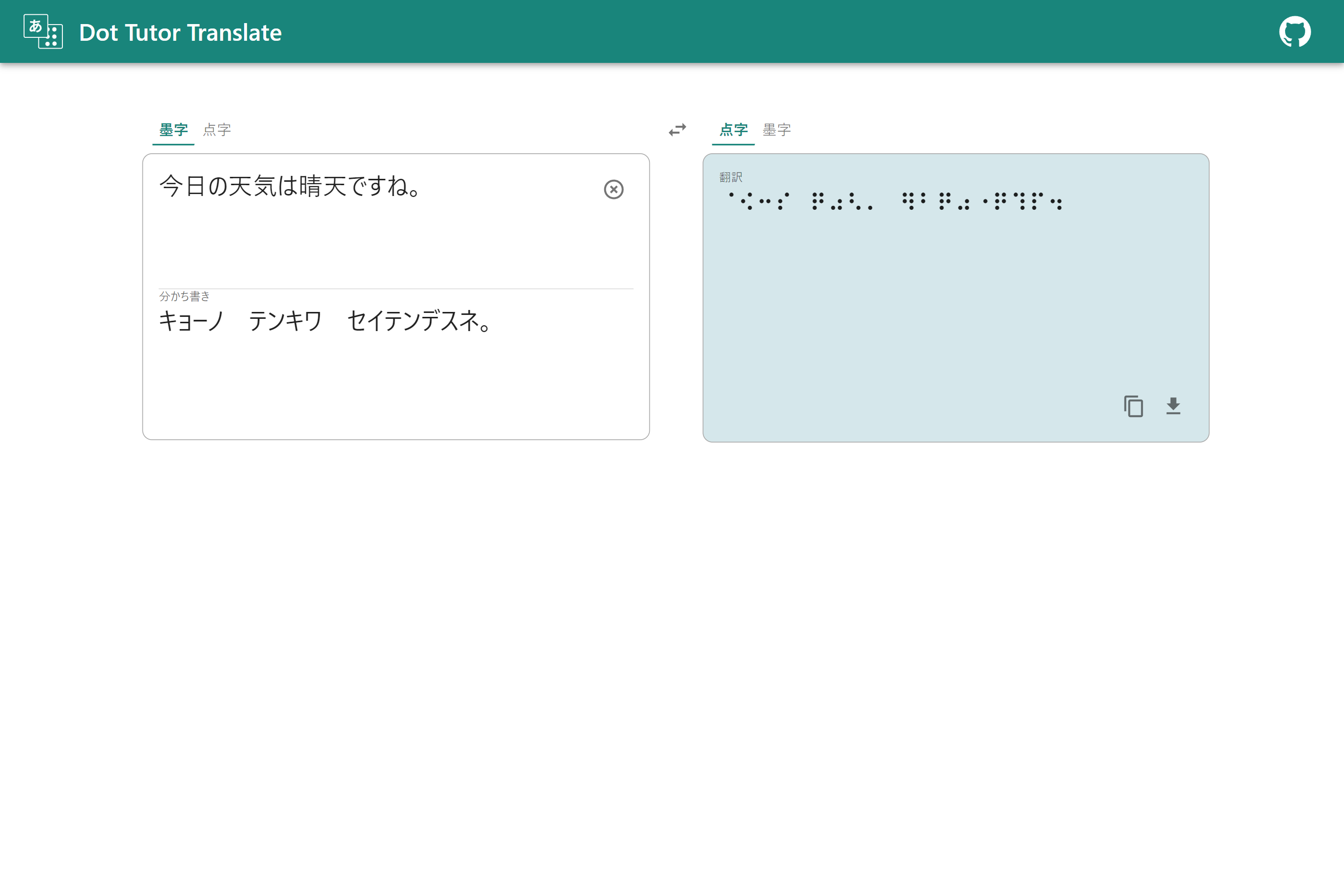Switch the left input panel to 点字
The width and height of the screenshot is (1344, 896).
point(217,130)
